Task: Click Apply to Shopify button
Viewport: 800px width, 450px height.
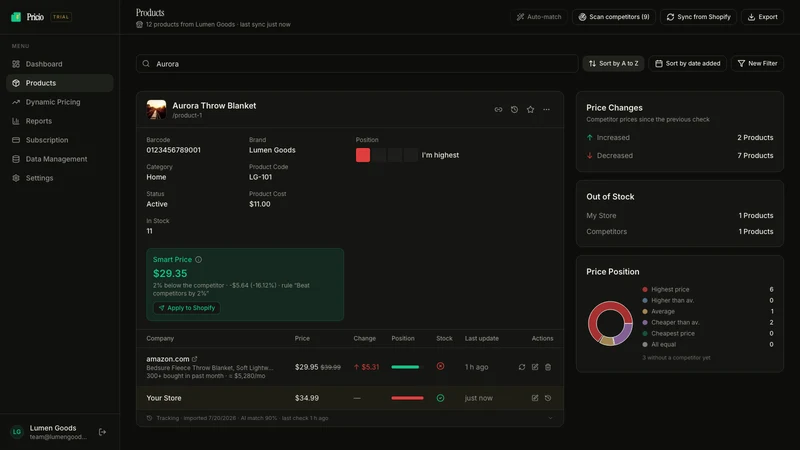Action: coord(187,308)
